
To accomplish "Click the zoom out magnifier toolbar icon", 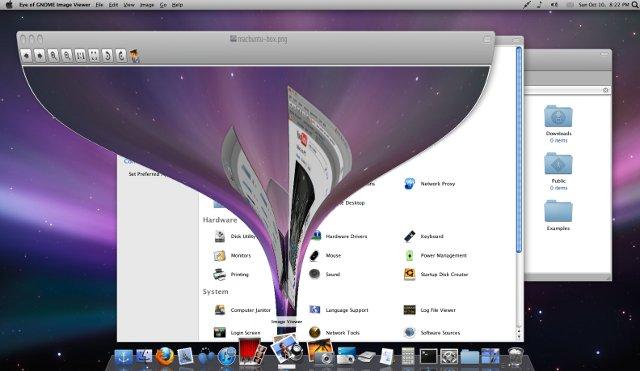I will tap(67, 55).
